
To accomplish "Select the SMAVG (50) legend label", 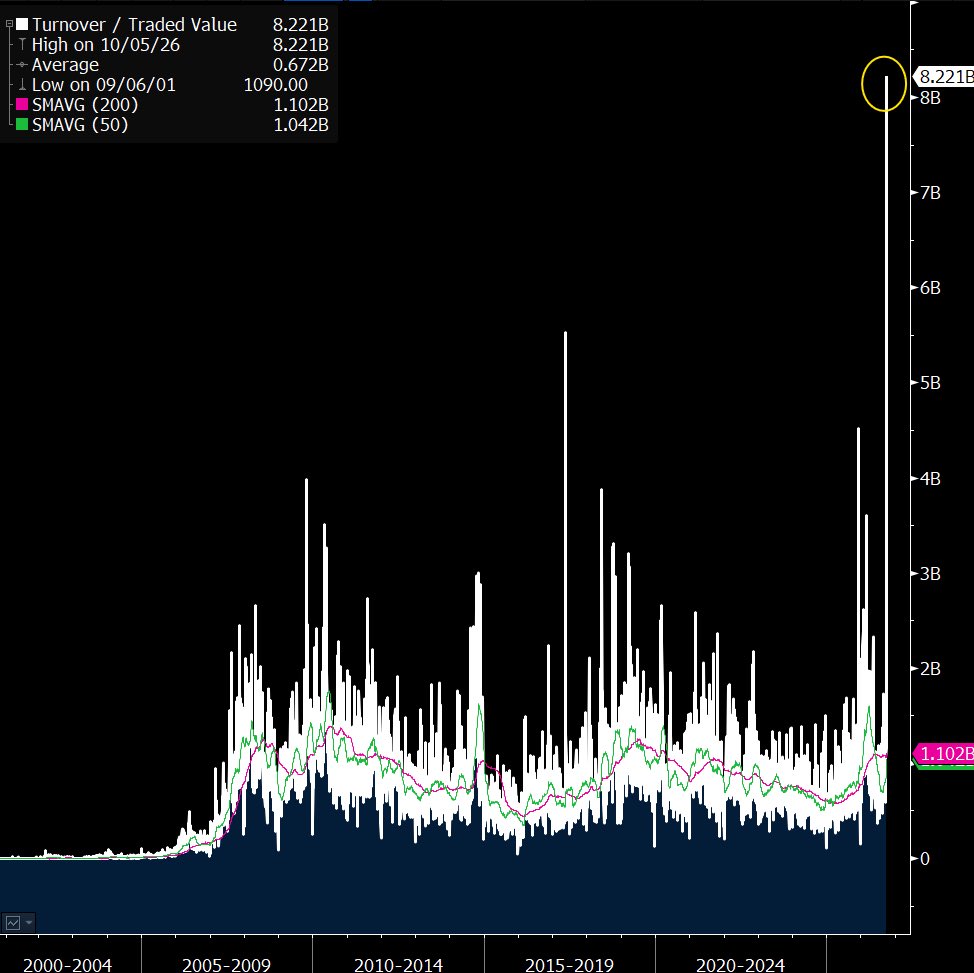I will click(x=80, y=124).
